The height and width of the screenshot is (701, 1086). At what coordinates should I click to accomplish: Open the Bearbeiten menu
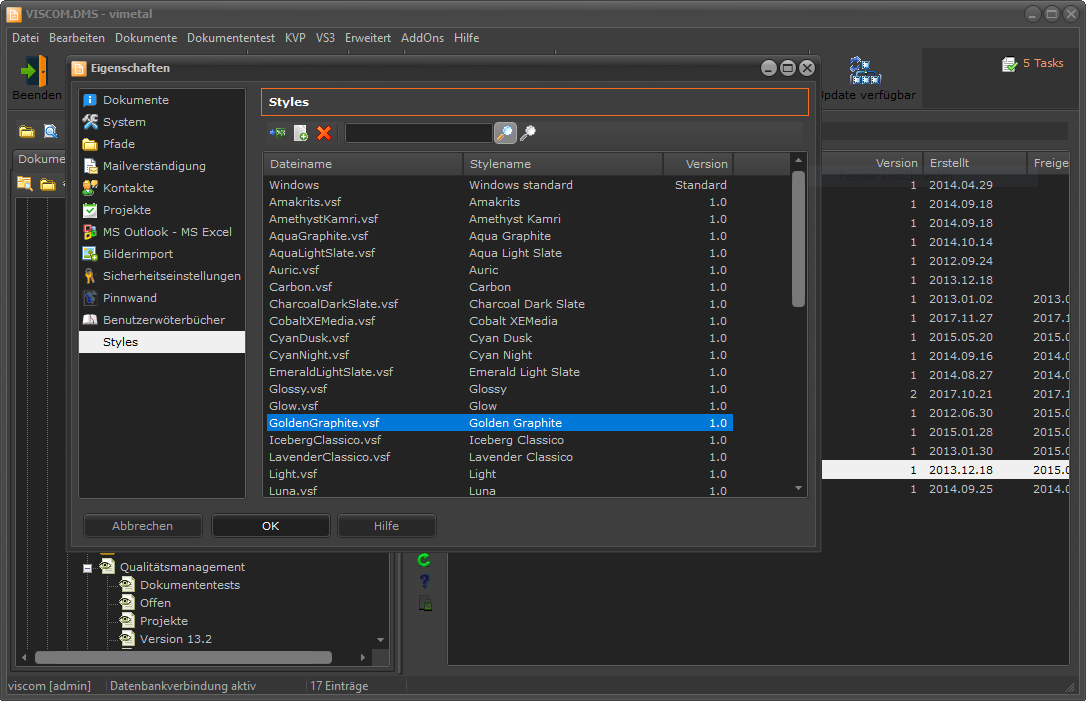tap(77, 38)
